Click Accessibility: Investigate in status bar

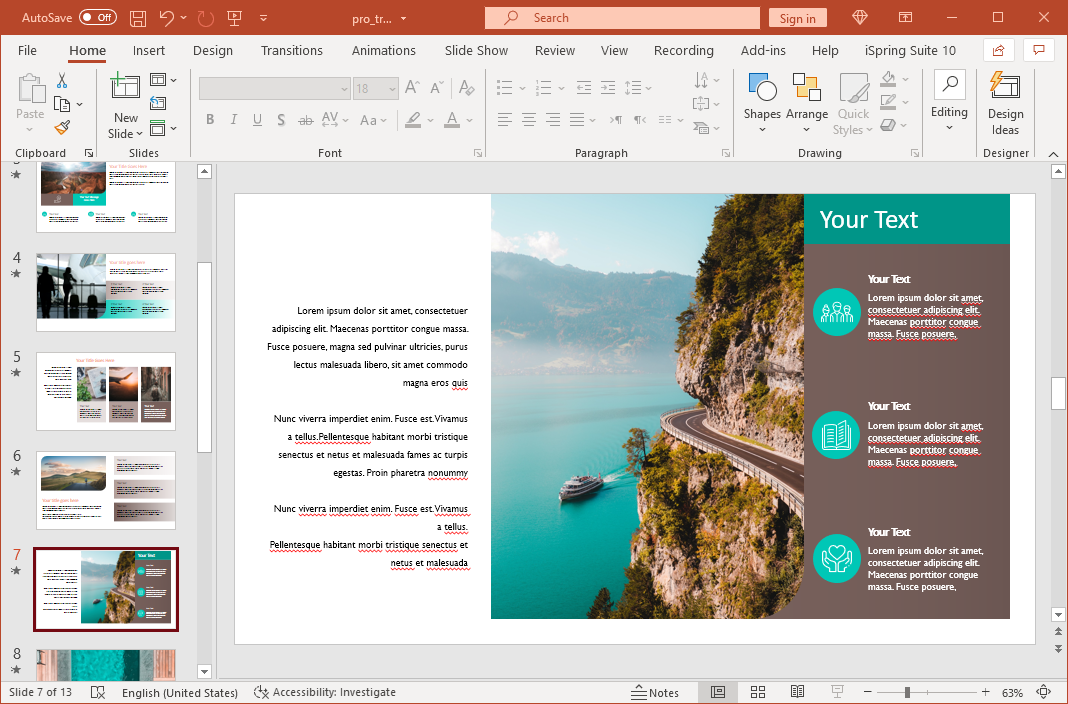pyautogui.click(x=325, y=692)
